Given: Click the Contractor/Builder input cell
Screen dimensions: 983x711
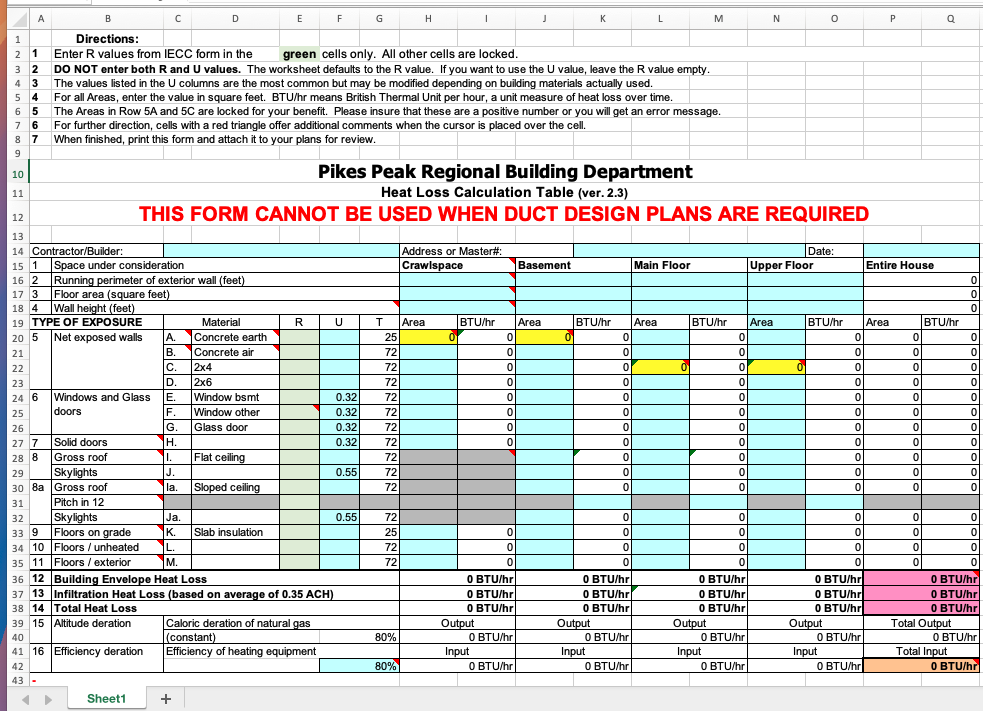Looking at the screenshot, I should pyautogui.click(x=281, y=251).
